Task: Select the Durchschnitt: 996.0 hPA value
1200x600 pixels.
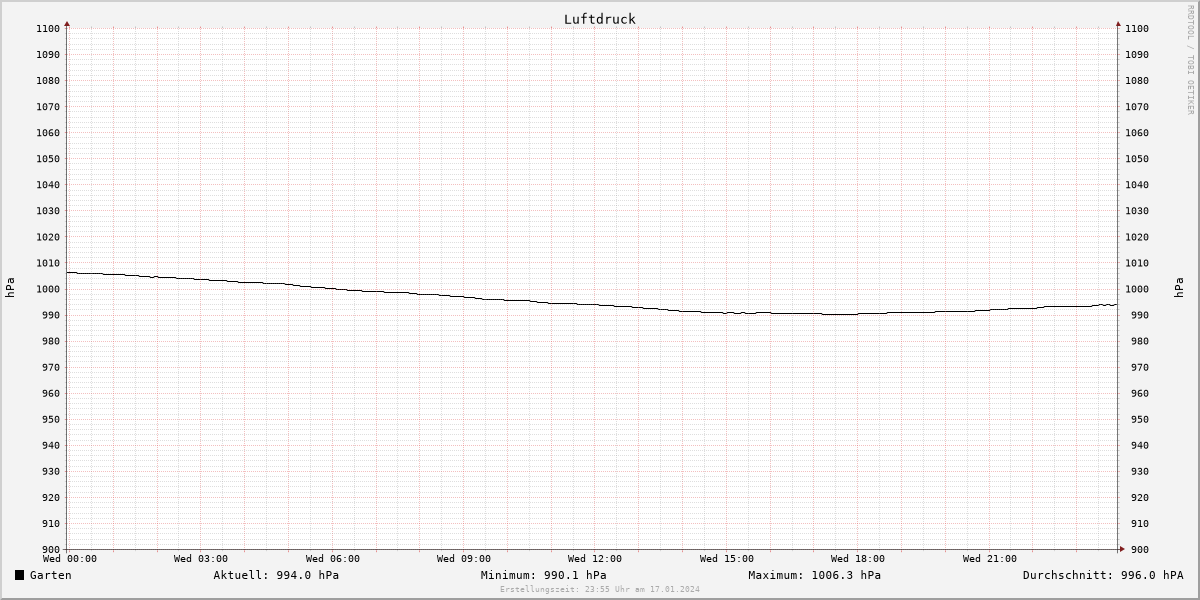Action: 1103,575
